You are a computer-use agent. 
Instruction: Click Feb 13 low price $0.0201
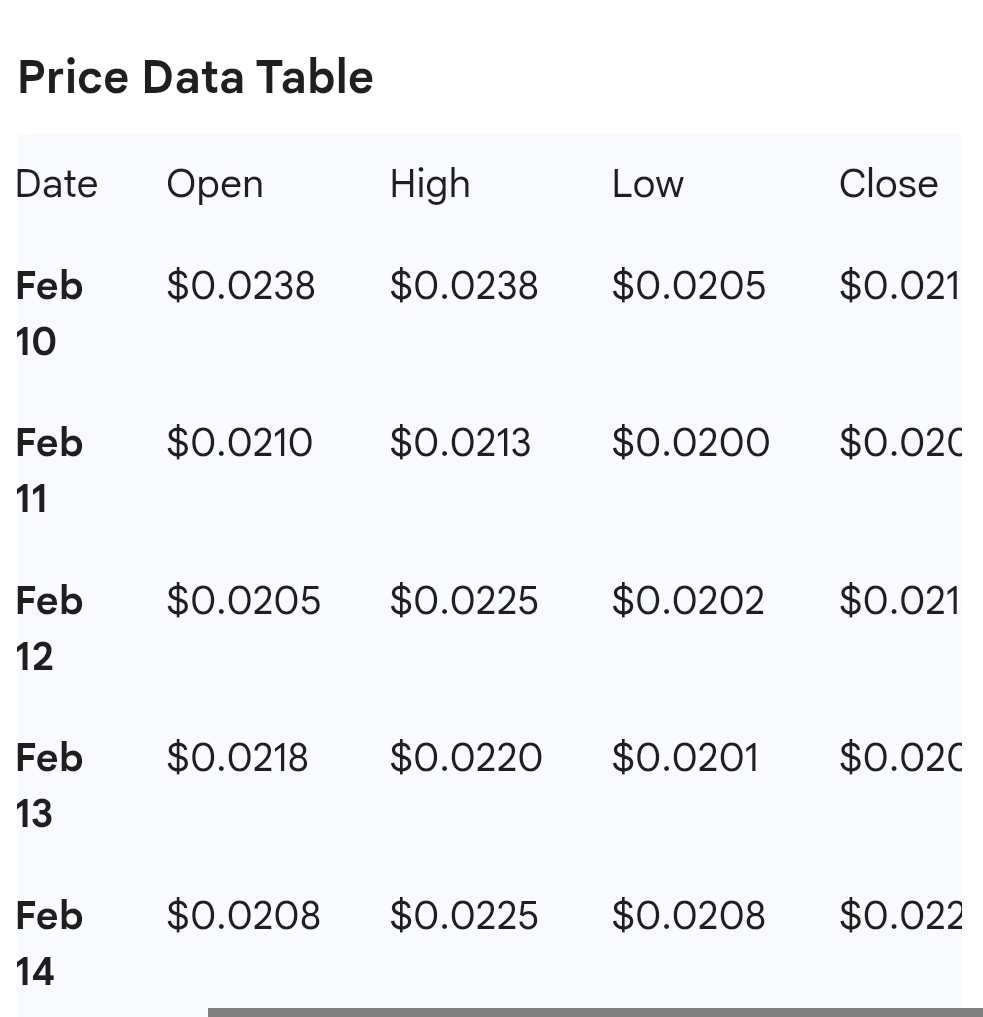(685, 757)
